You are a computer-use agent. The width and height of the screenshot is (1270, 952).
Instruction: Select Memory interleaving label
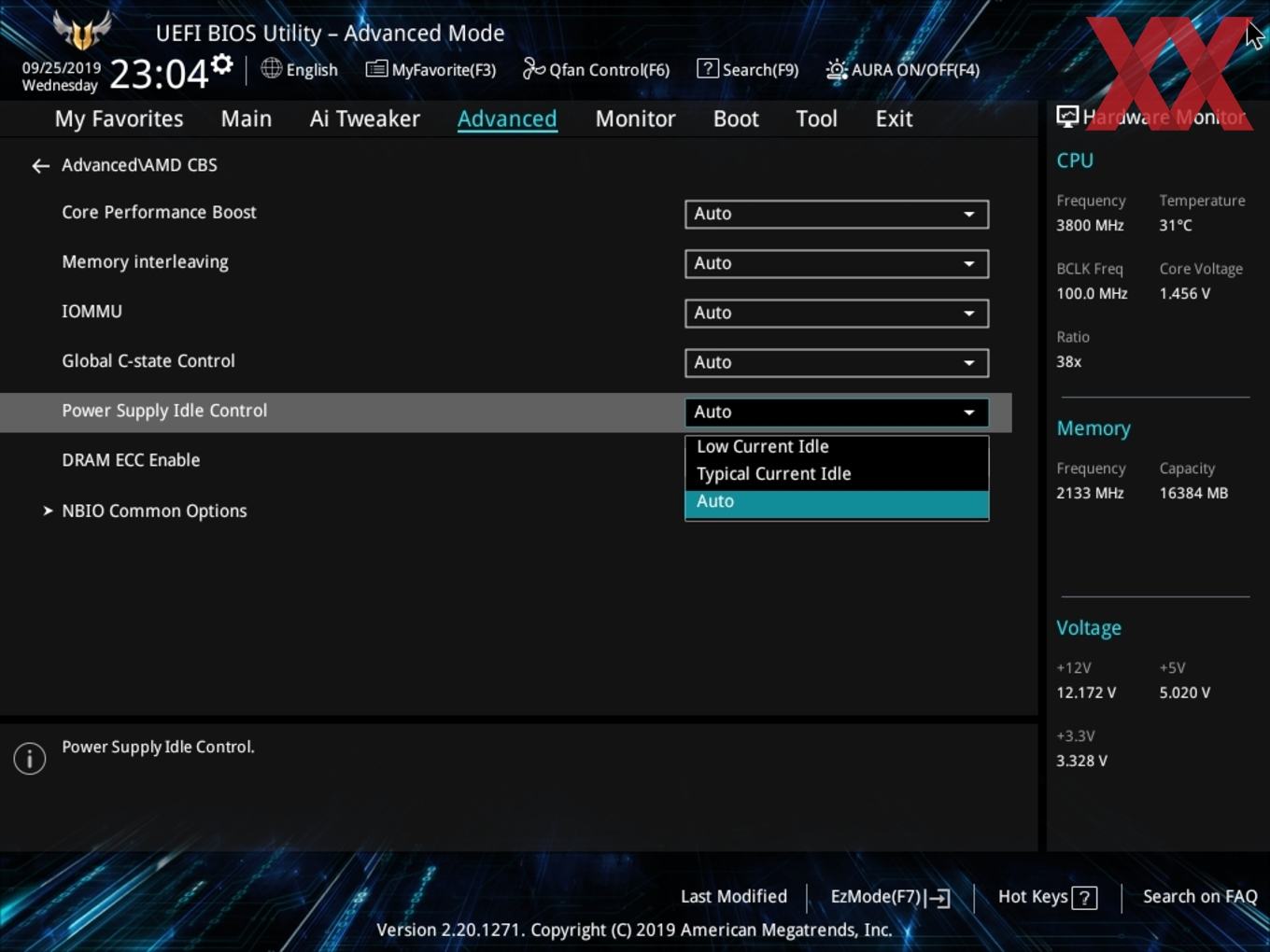pos(145,262)
